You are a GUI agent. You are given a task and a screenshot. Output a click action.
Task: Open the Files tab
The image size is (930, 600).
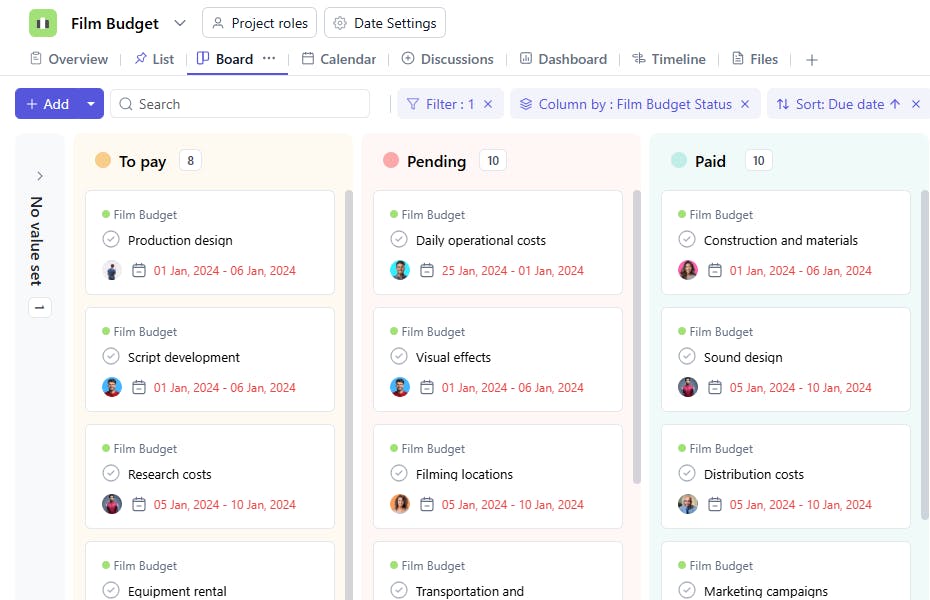[x=755, y=59]
